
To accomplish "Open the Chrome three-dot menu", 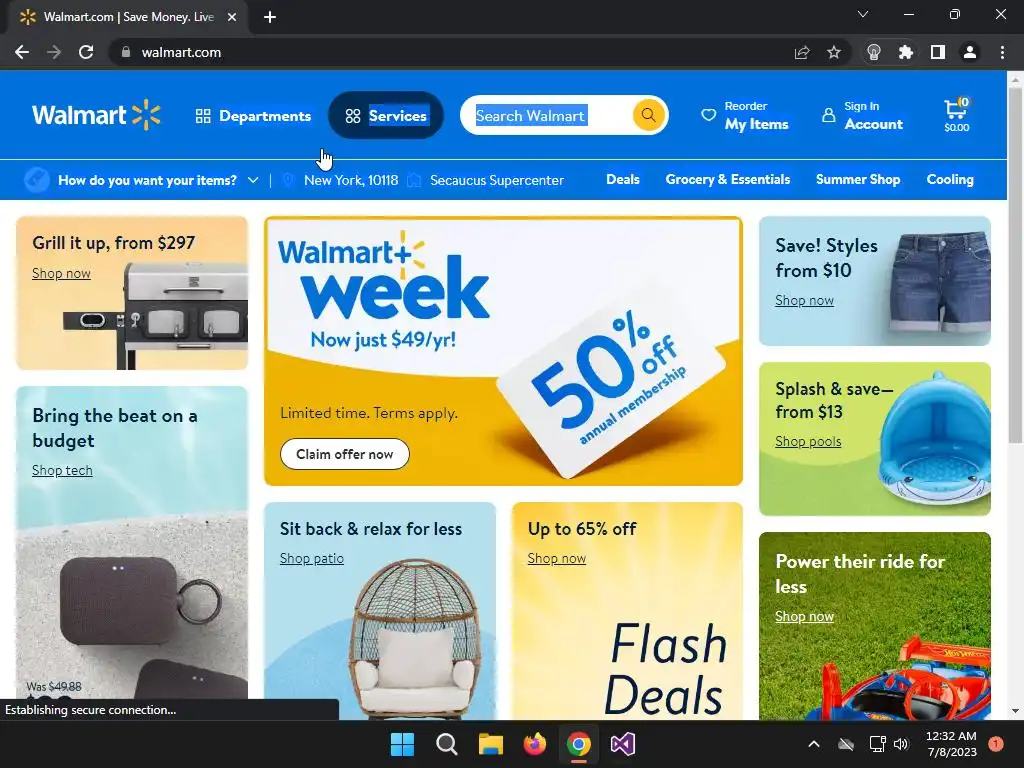I will click(1002, 52).
